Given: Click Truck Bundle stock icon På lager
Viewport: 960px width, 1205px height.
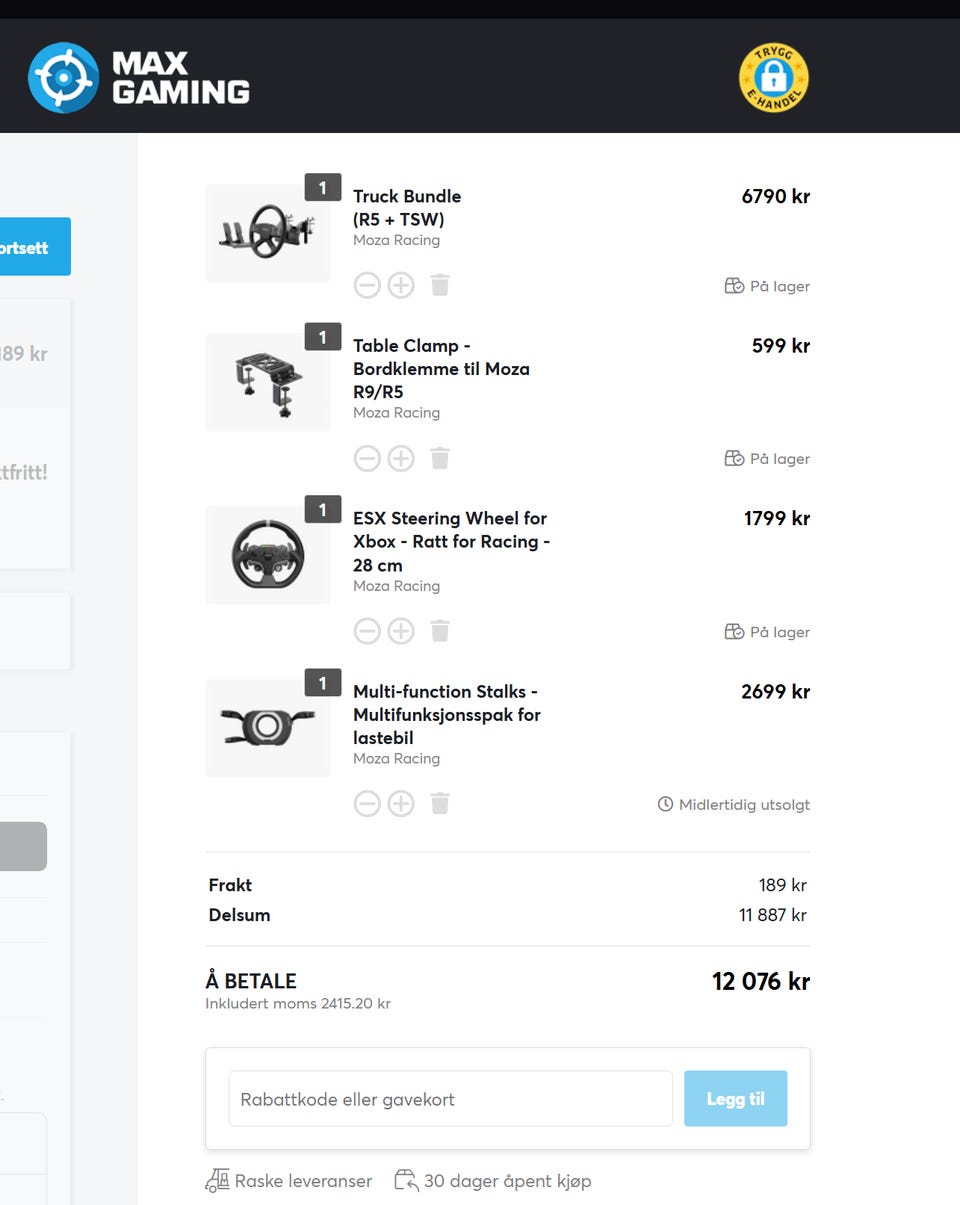Looking at the screenshot, I should point(734,286).
